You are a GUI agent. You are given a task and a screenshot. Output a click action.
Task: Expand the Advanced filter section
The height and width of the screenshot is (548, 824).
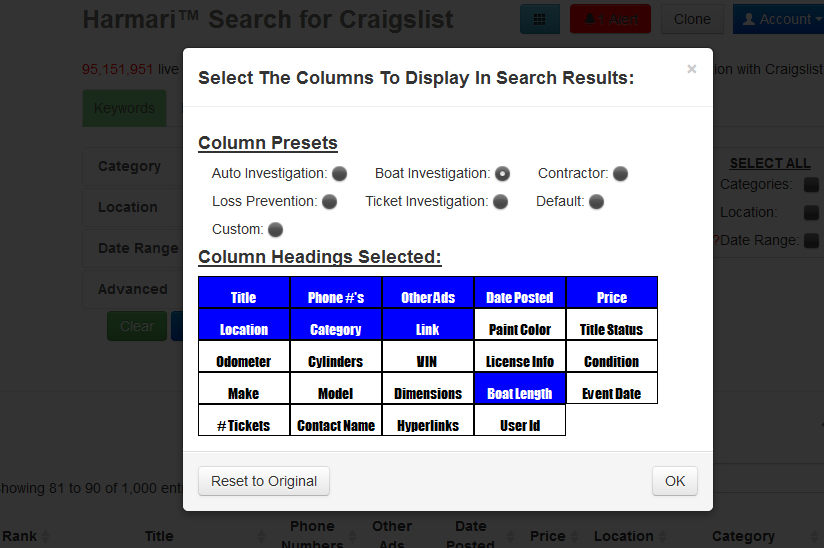click(x=132, y=289)
